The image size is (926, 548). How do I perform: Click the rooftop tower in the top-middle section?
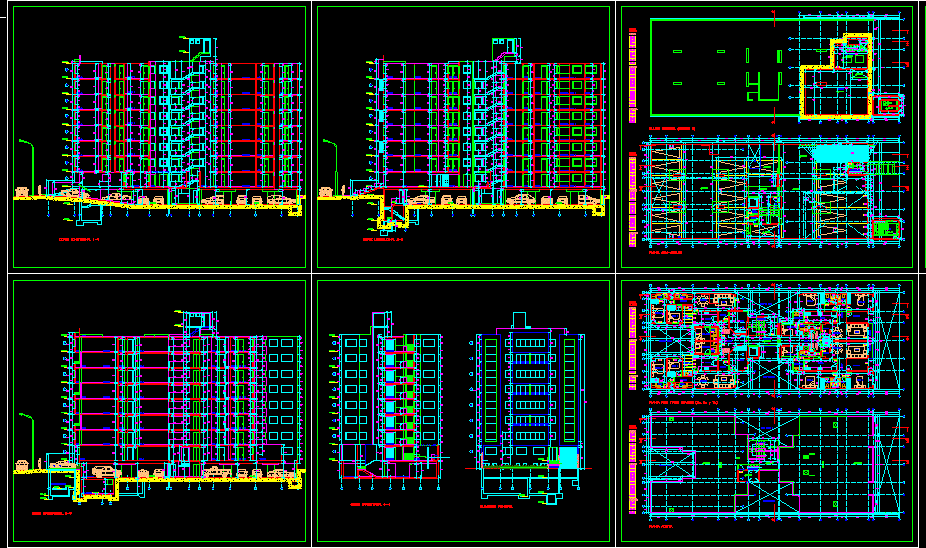506,46
